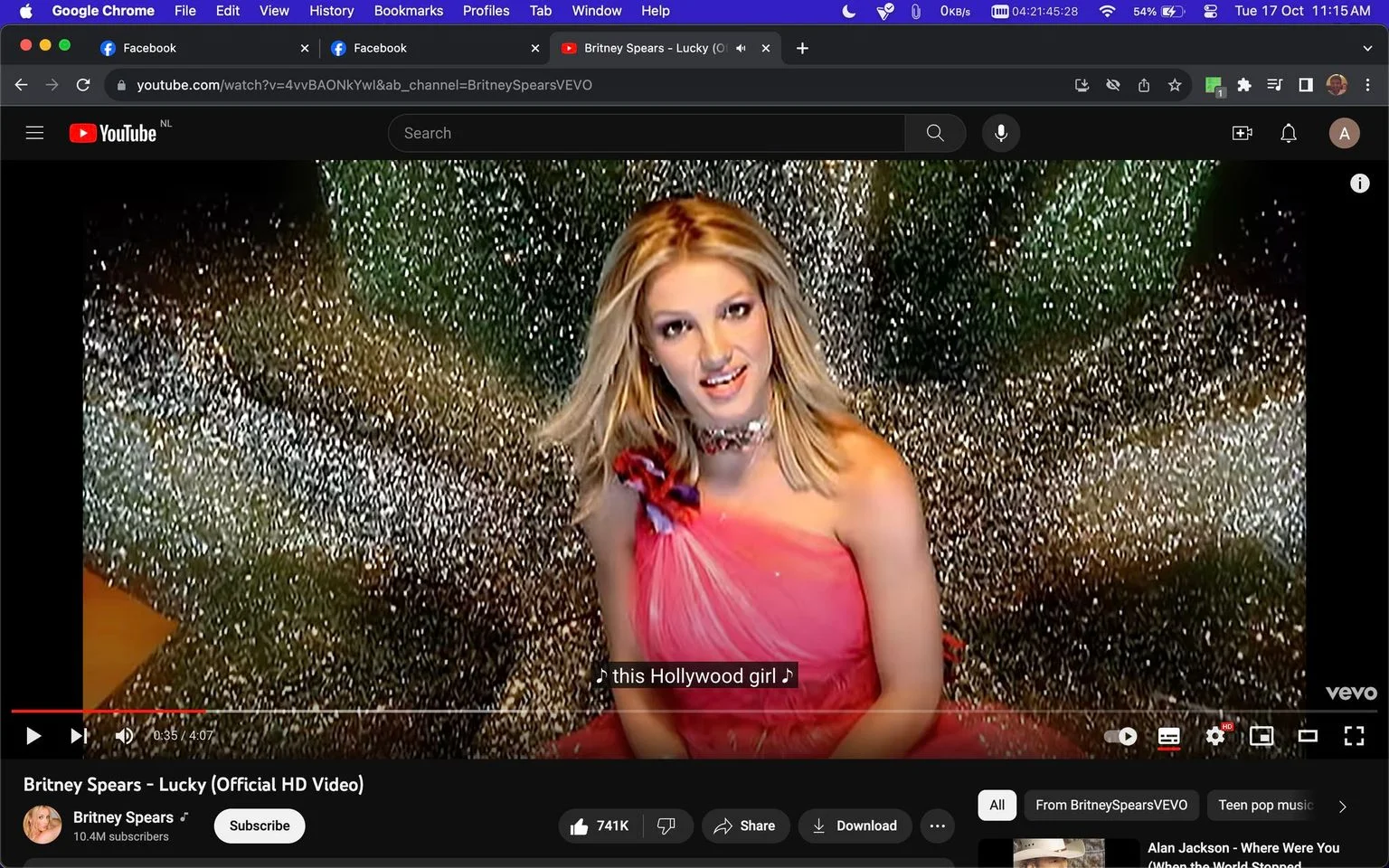Viewport: 1389px width, 868px height.
Task: Open Britney Spears channel avatar
Action: (x=42, y=825)
